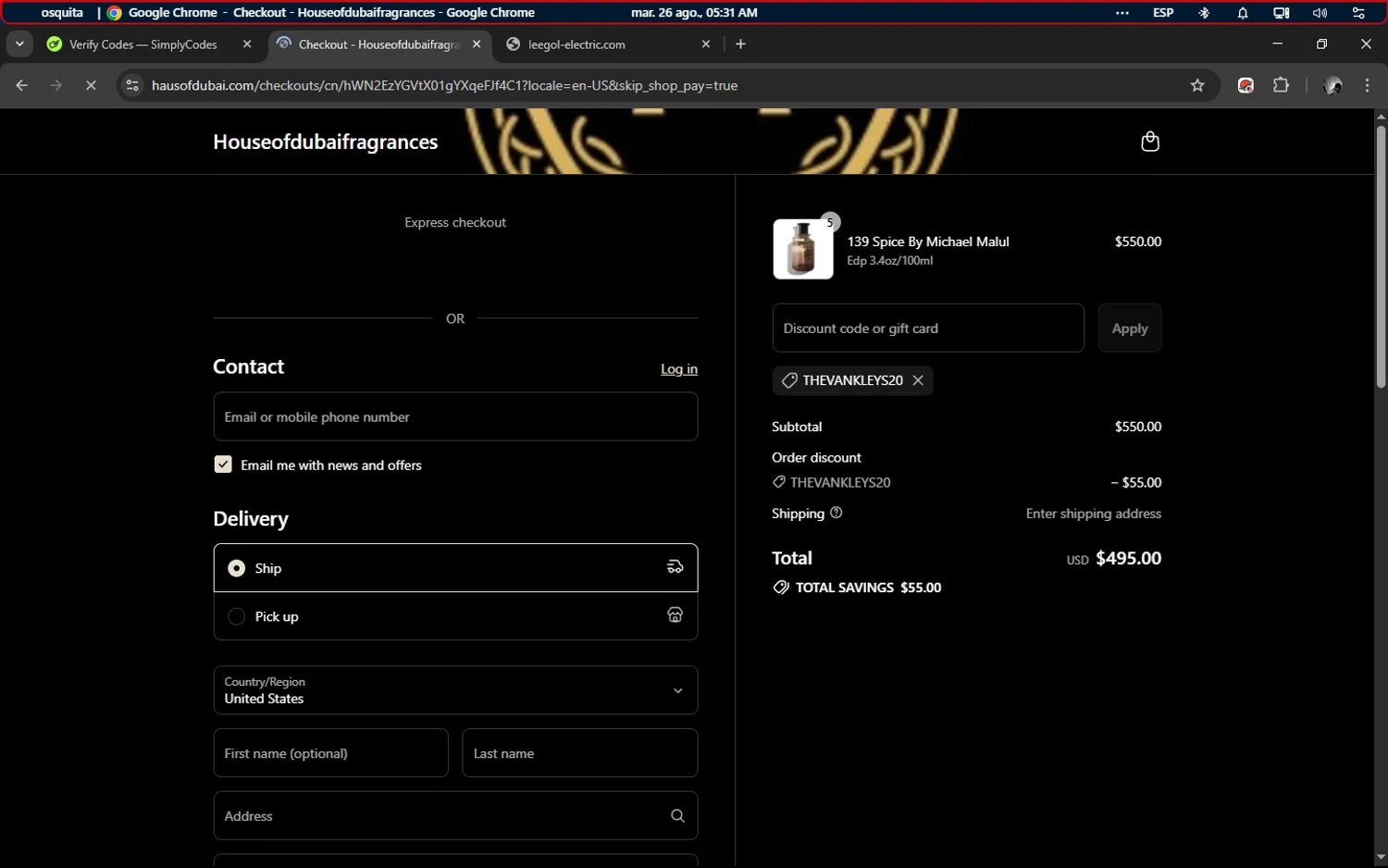Focus the Last name field

[x=580, y=753]
